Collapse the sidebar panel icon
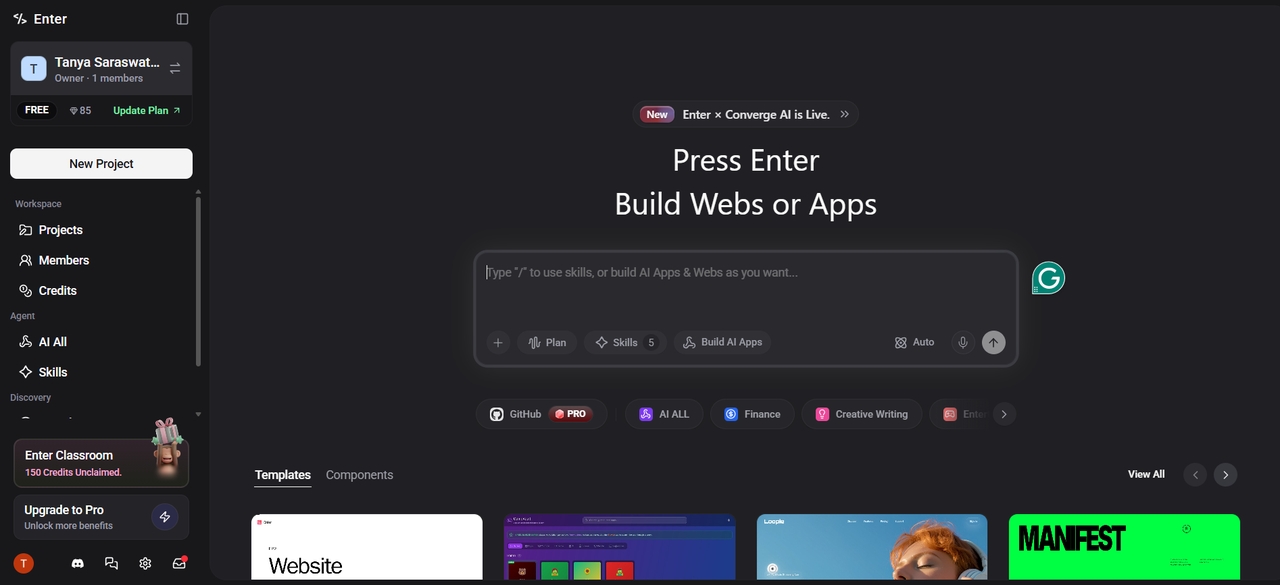 182,19
